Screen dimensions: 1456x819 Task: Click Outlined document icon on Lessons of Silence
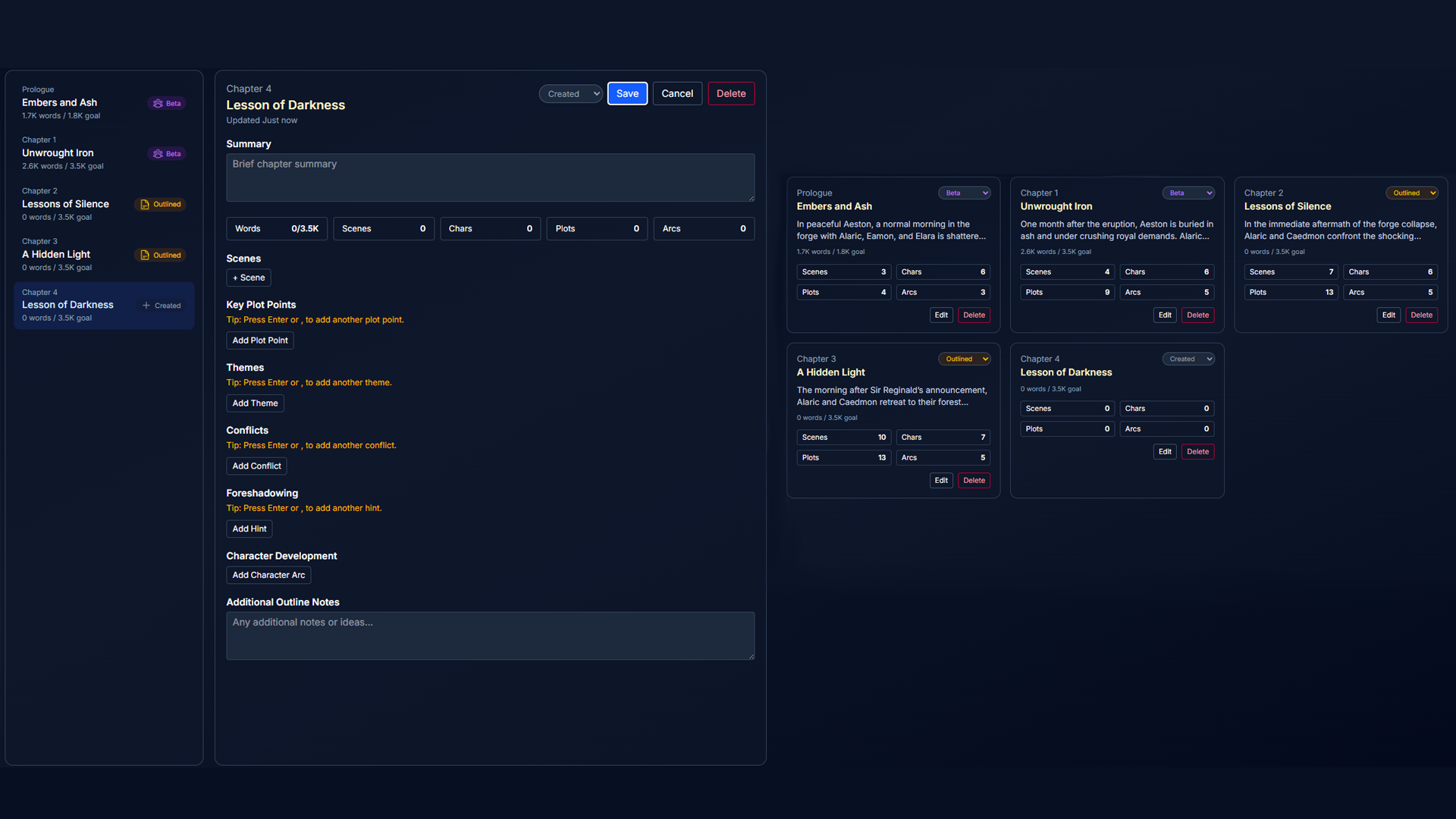tap(145, 205)
